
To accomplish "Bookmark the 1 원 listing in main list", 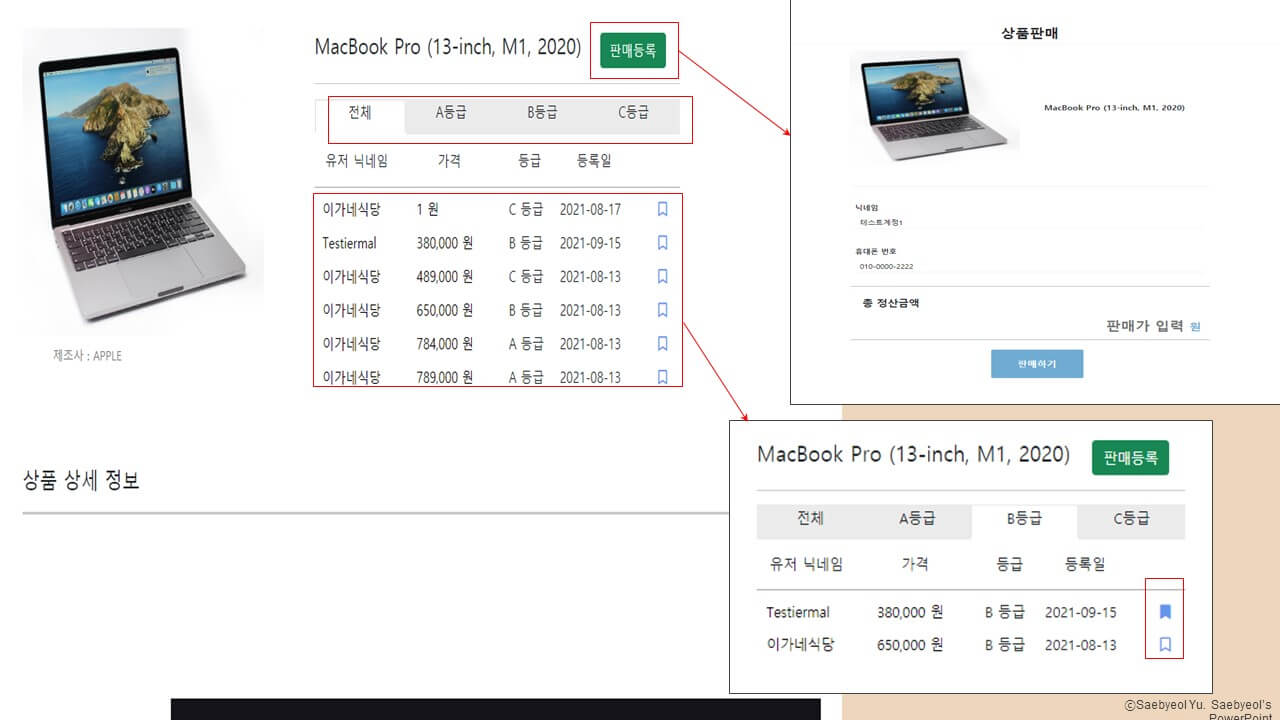I will [662, 209].
